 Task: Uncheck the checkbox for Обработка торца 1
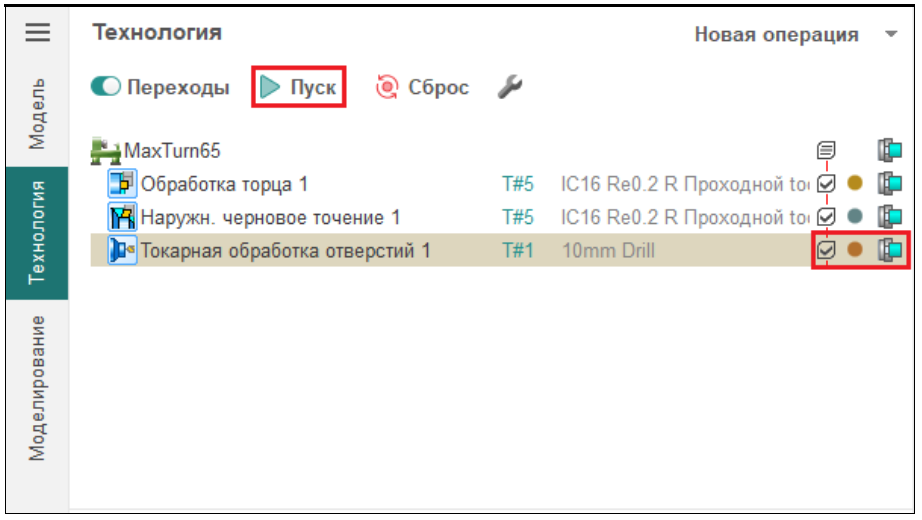pos(826,184)
